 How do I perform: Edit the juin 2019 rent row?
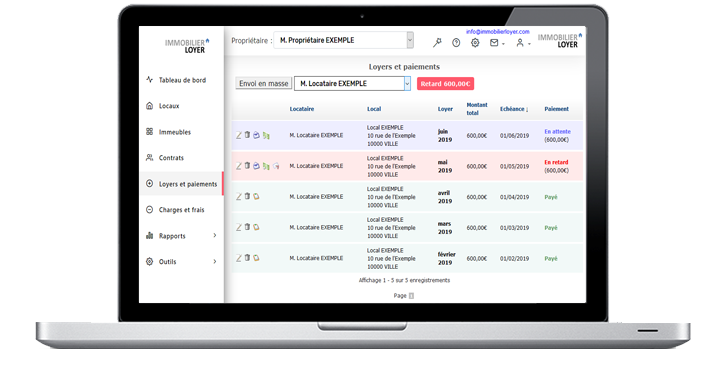(239, 135)
